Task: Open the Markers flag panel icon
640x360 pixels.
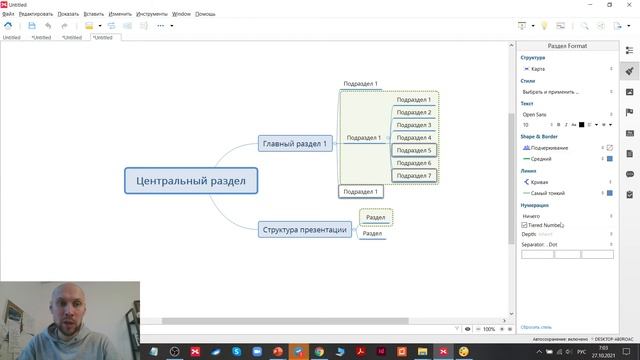Action: coord(629,112)
